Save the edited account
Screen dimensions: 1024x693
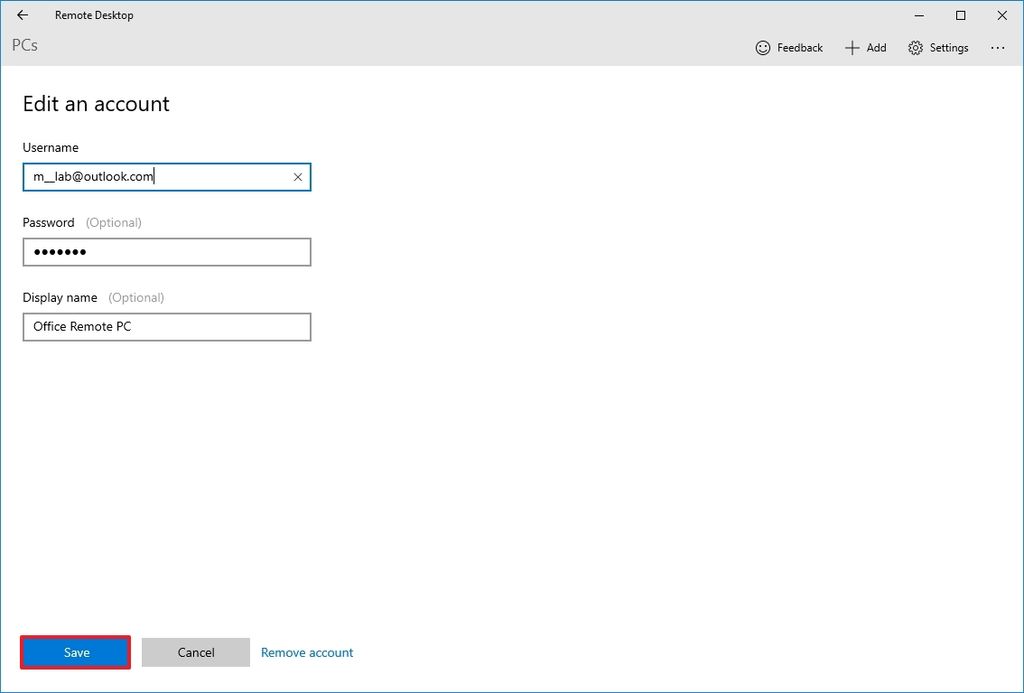[x=74, y=652]
